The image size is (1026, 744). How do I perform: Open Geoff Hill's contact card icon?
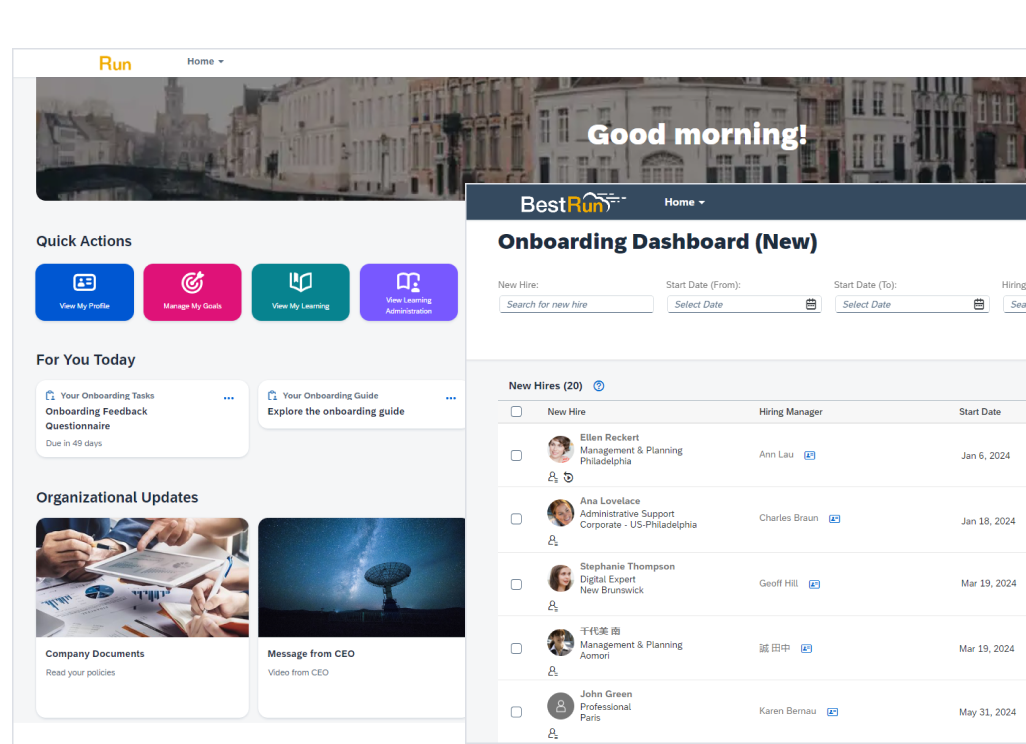pyautogui.click(x=814, y=584)
